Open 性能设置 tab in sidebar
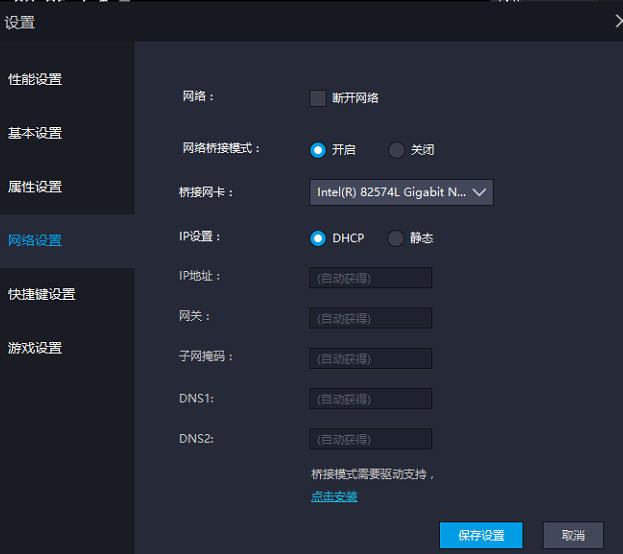Viewport: 623px width, 554px height. (36, 79)
